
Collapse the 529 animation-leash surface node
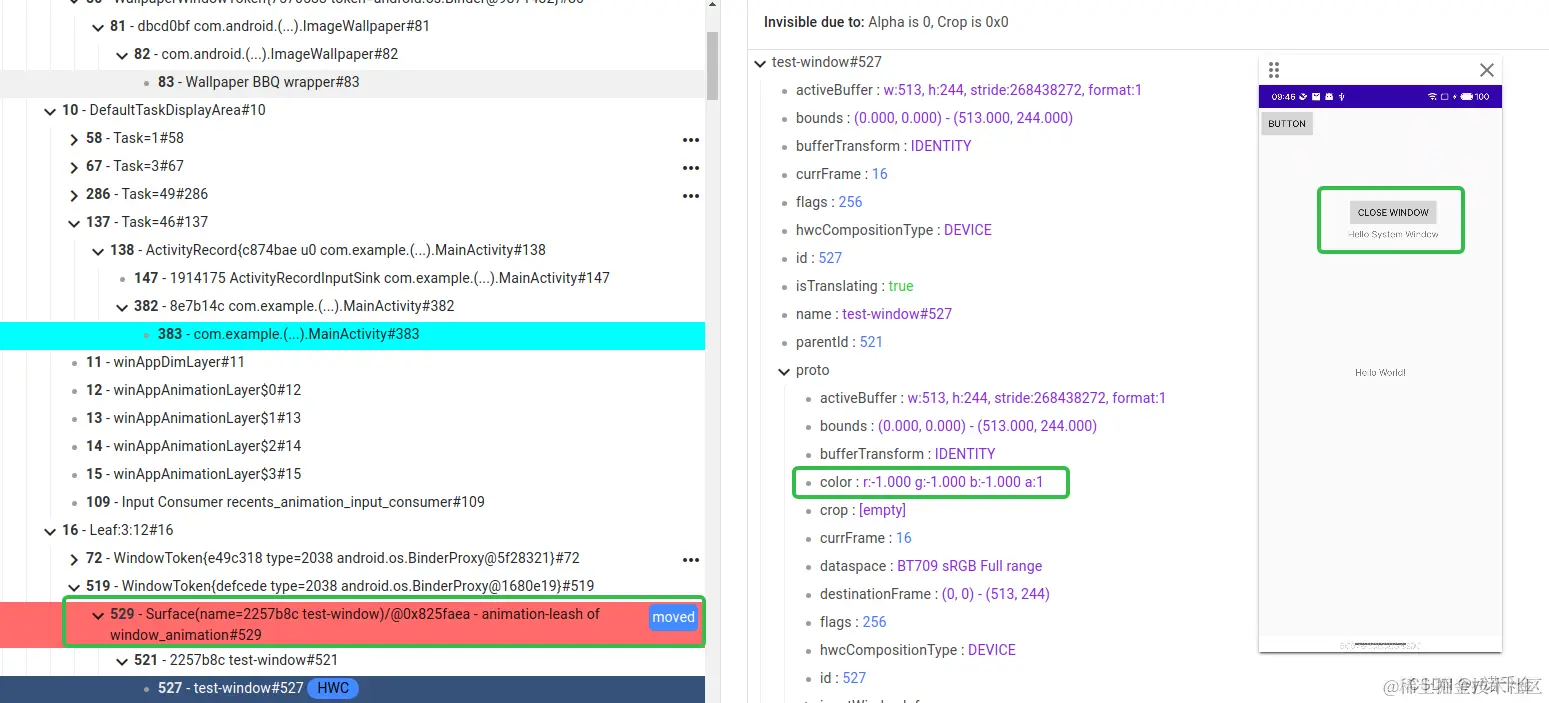click(x=98, y=615)
